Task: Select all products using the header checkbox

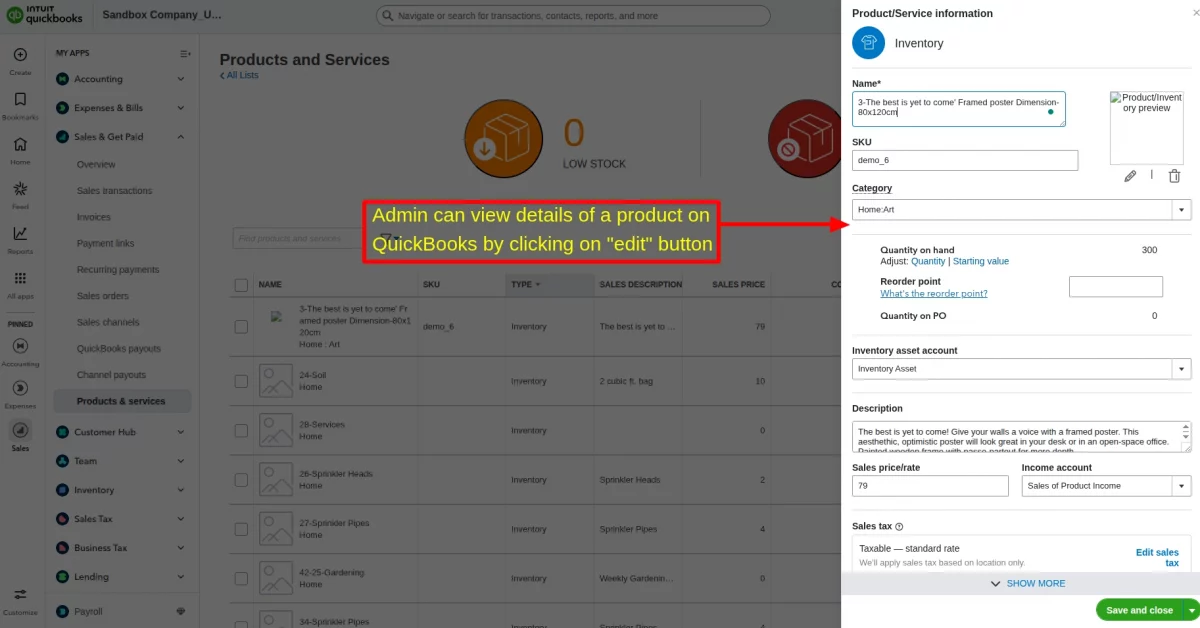Action: pyautogui.click(x=241, y=284)
